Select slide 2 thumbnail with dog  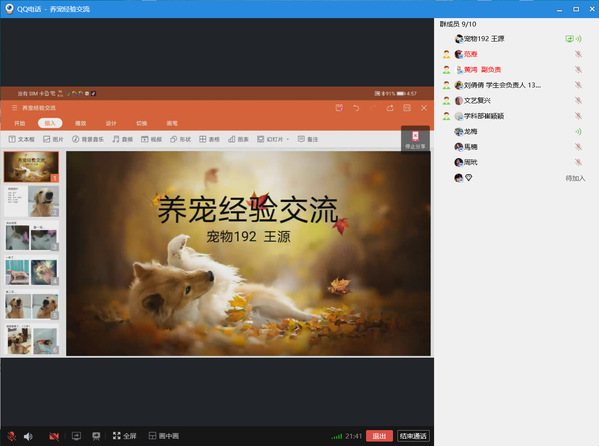[31, 201]
